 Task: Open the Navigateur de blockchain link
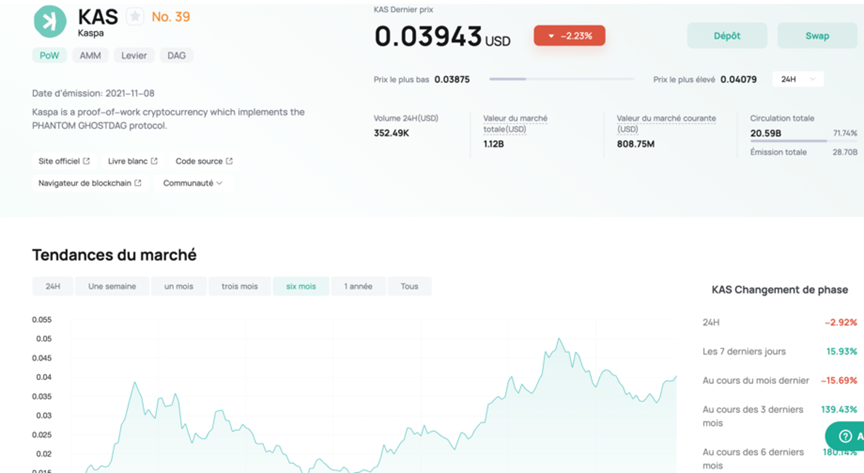90,183
